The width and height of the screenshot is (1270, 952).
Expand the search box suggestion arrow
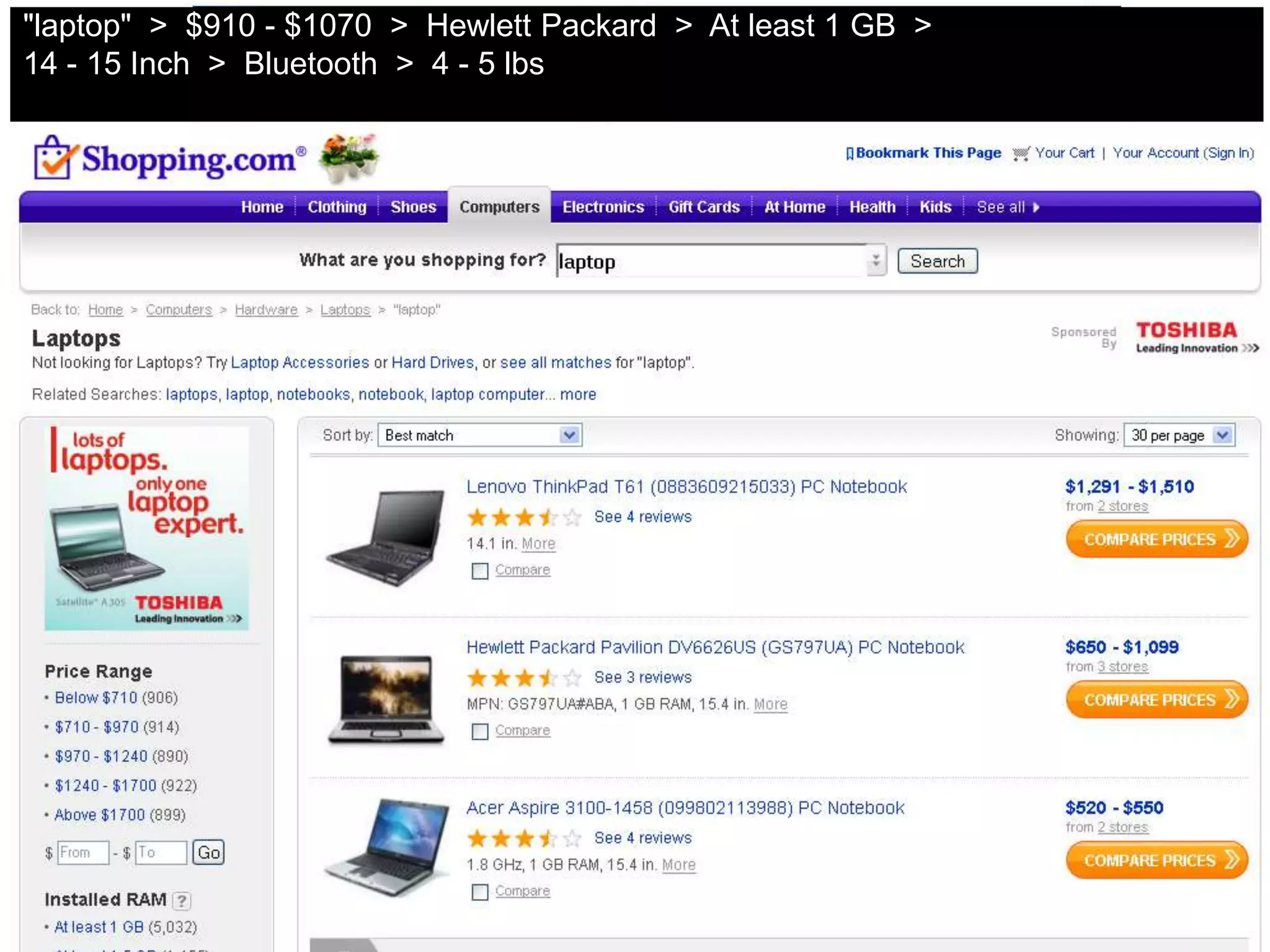[876, 260]
